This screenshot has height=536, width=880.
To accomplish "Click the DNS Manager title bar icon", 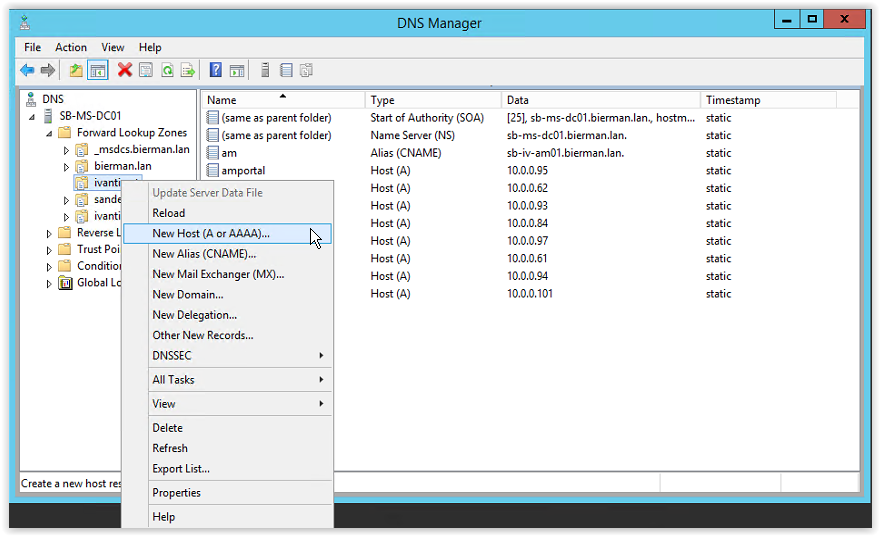I will pos(25,22).
